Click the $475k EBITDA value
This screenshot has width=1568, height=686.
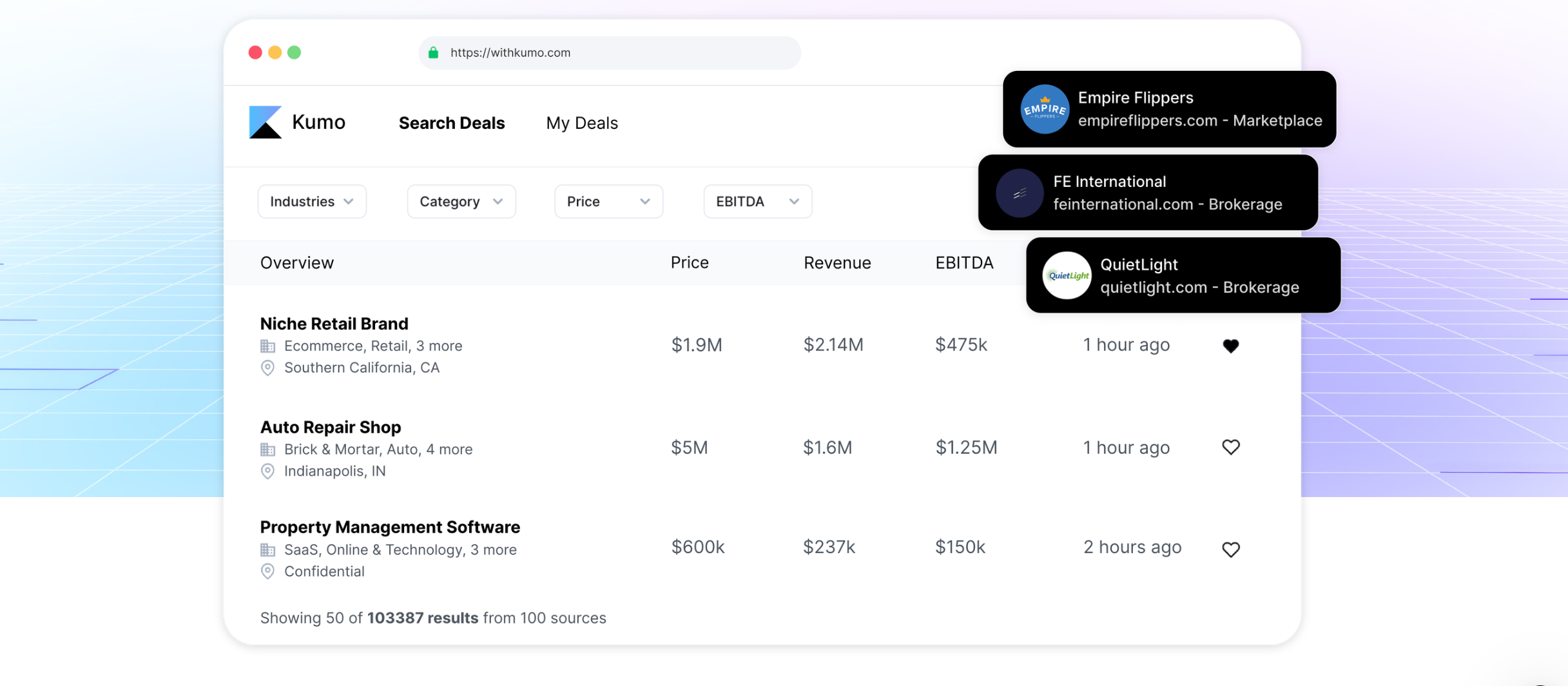[961, 345]
